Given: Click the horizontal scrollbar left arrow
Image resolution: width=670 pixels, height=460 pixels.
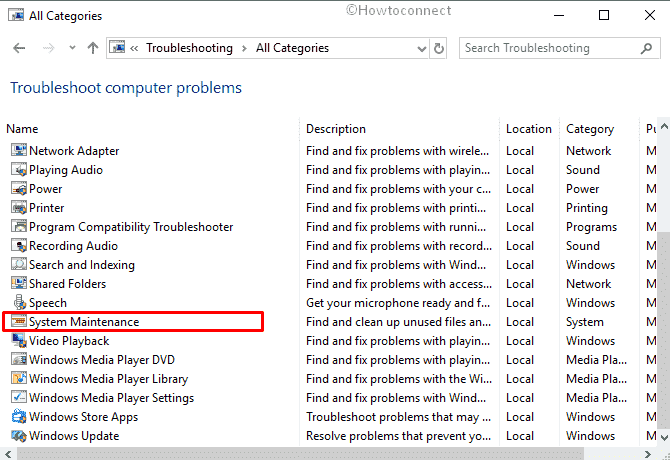Looking at the screenshot, I should pyautogui.click(x=7, y=454).
